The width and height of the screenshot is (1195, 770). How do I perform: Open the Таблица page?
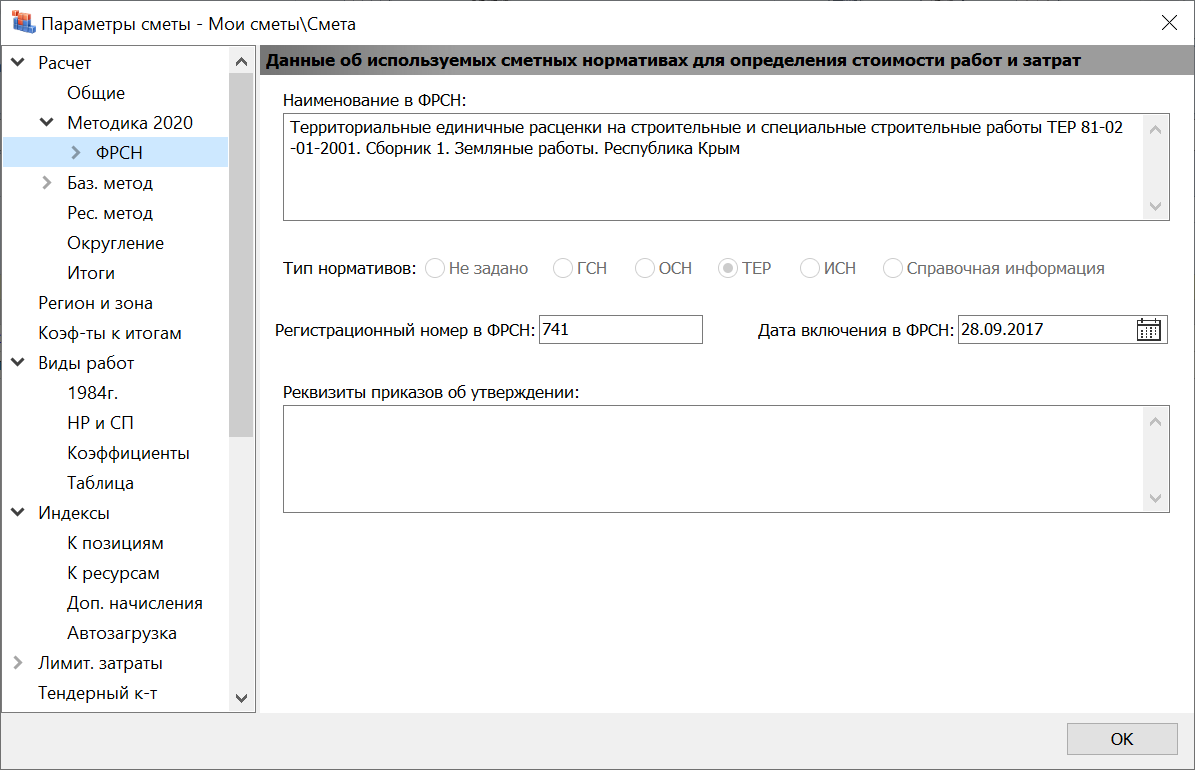[x=100, y=483]
